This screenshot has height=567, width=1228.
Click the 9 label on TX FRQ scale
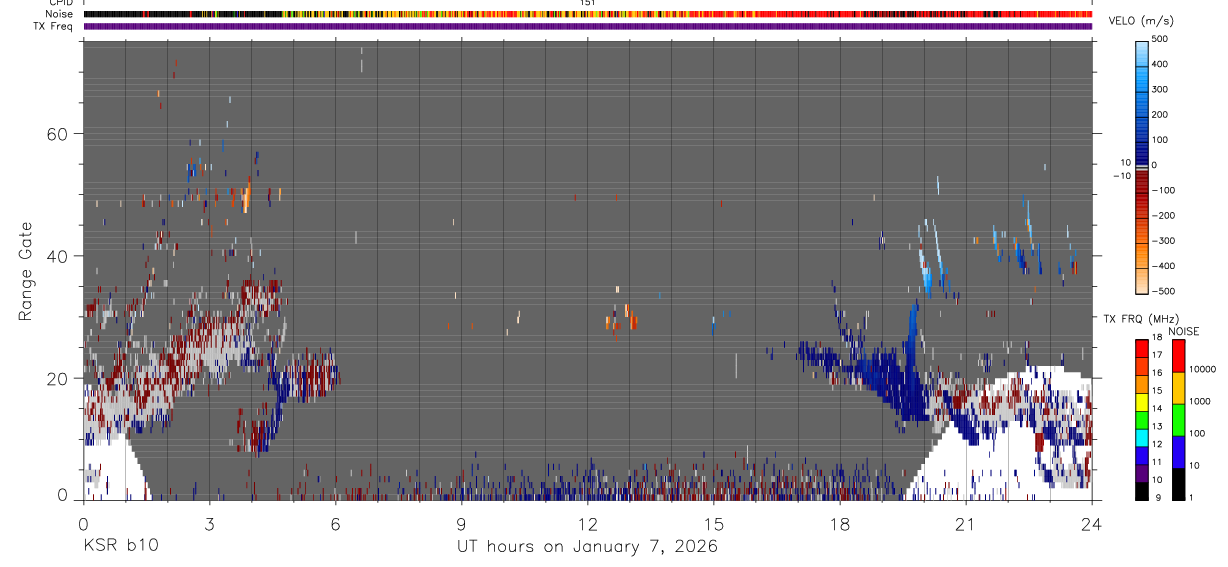click(x=1156, y=496)
